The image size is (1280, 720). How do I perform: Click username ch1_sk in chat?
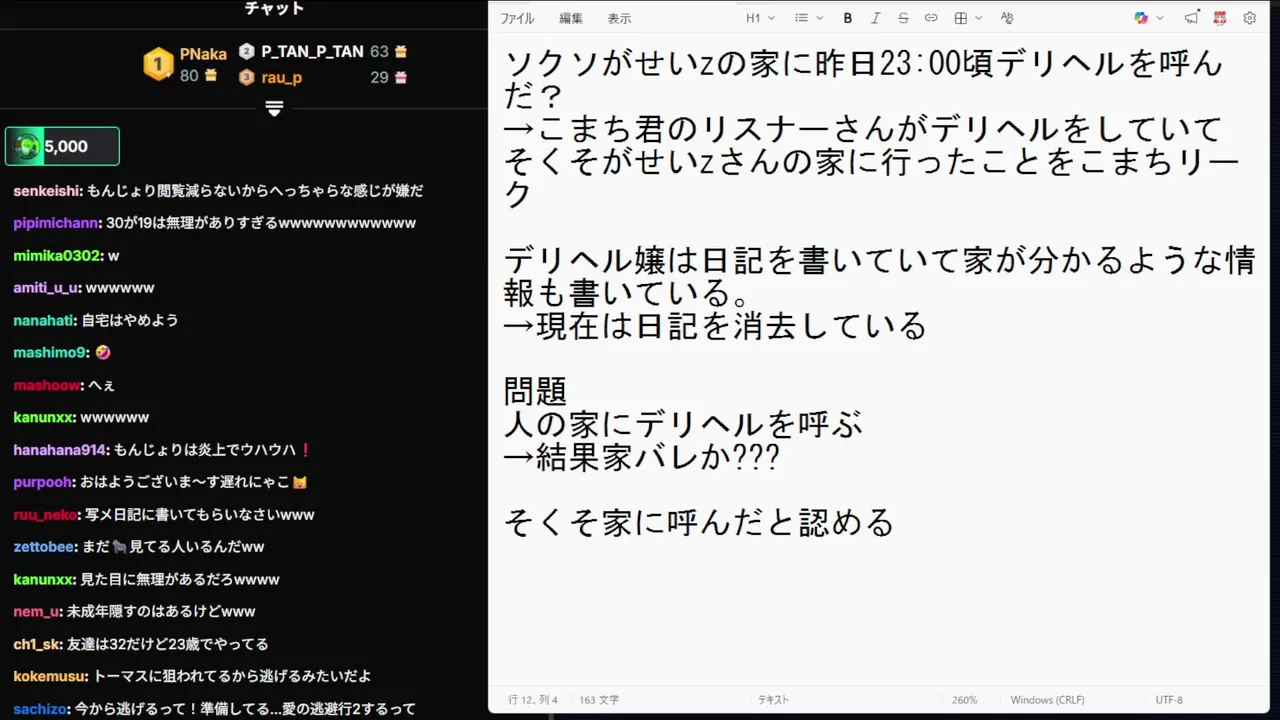[x=38, y=644]
